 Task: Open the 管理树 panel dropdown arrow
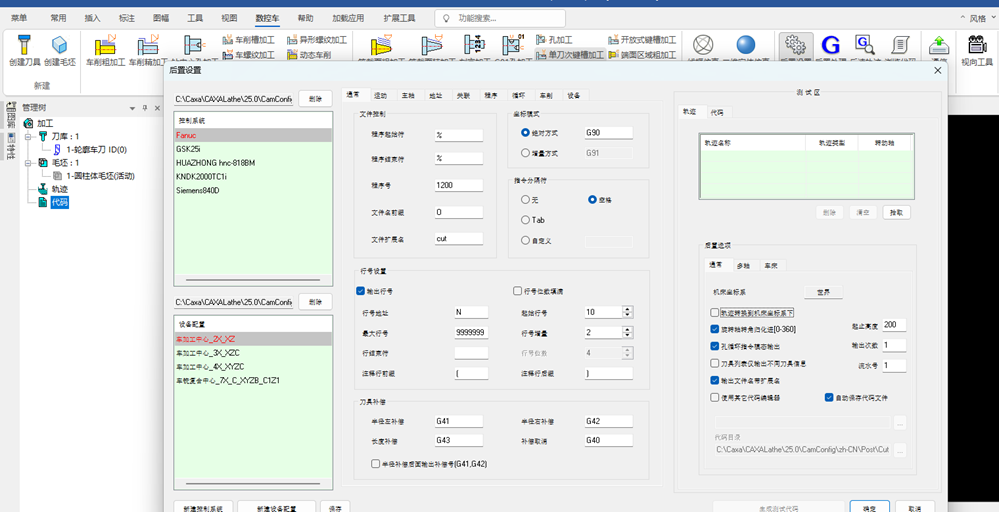tap(133, 108)
